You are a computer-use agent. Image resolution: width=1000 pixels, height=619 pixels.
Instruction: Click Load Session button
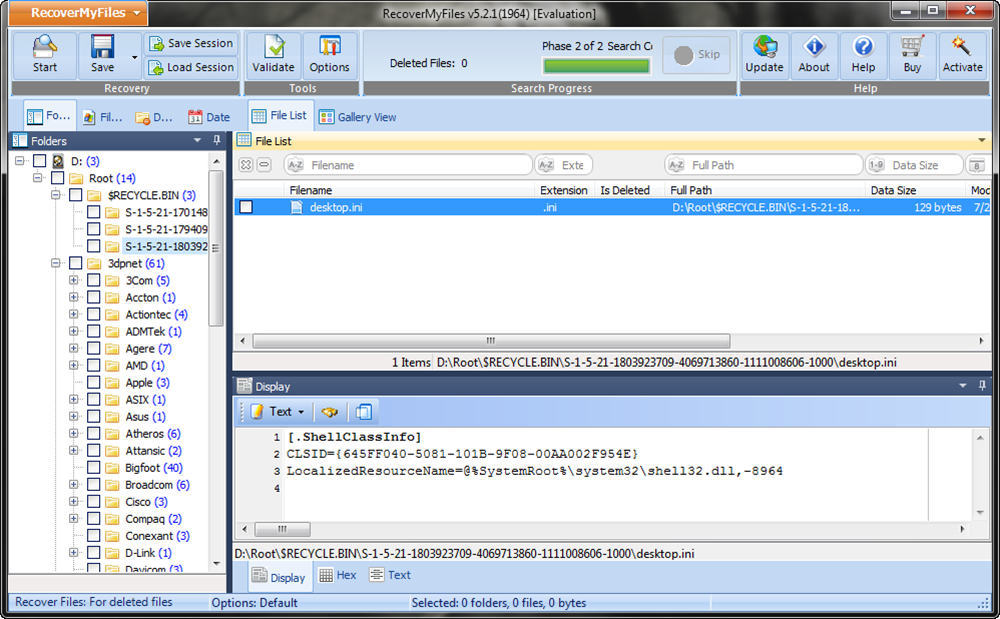(x=191, y=67)
